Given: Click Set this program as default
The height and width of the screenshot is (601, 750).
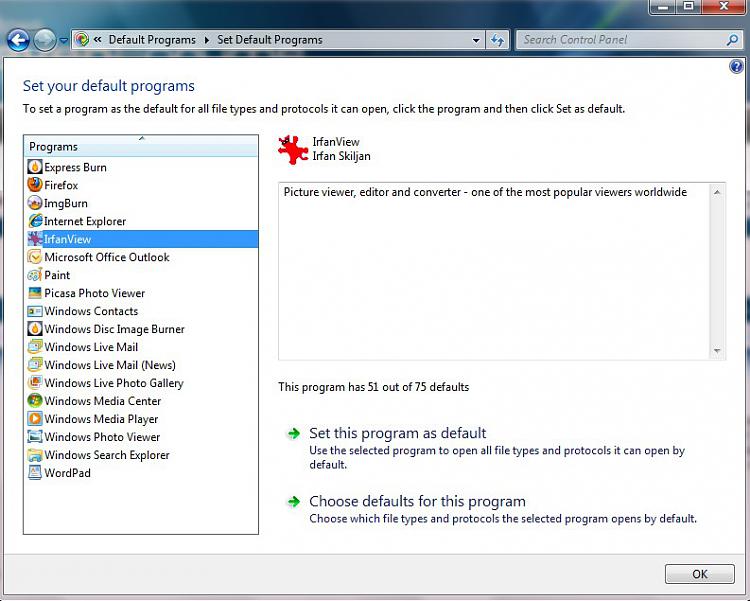Looking at the screenshot, I should [x=397, y=433].
